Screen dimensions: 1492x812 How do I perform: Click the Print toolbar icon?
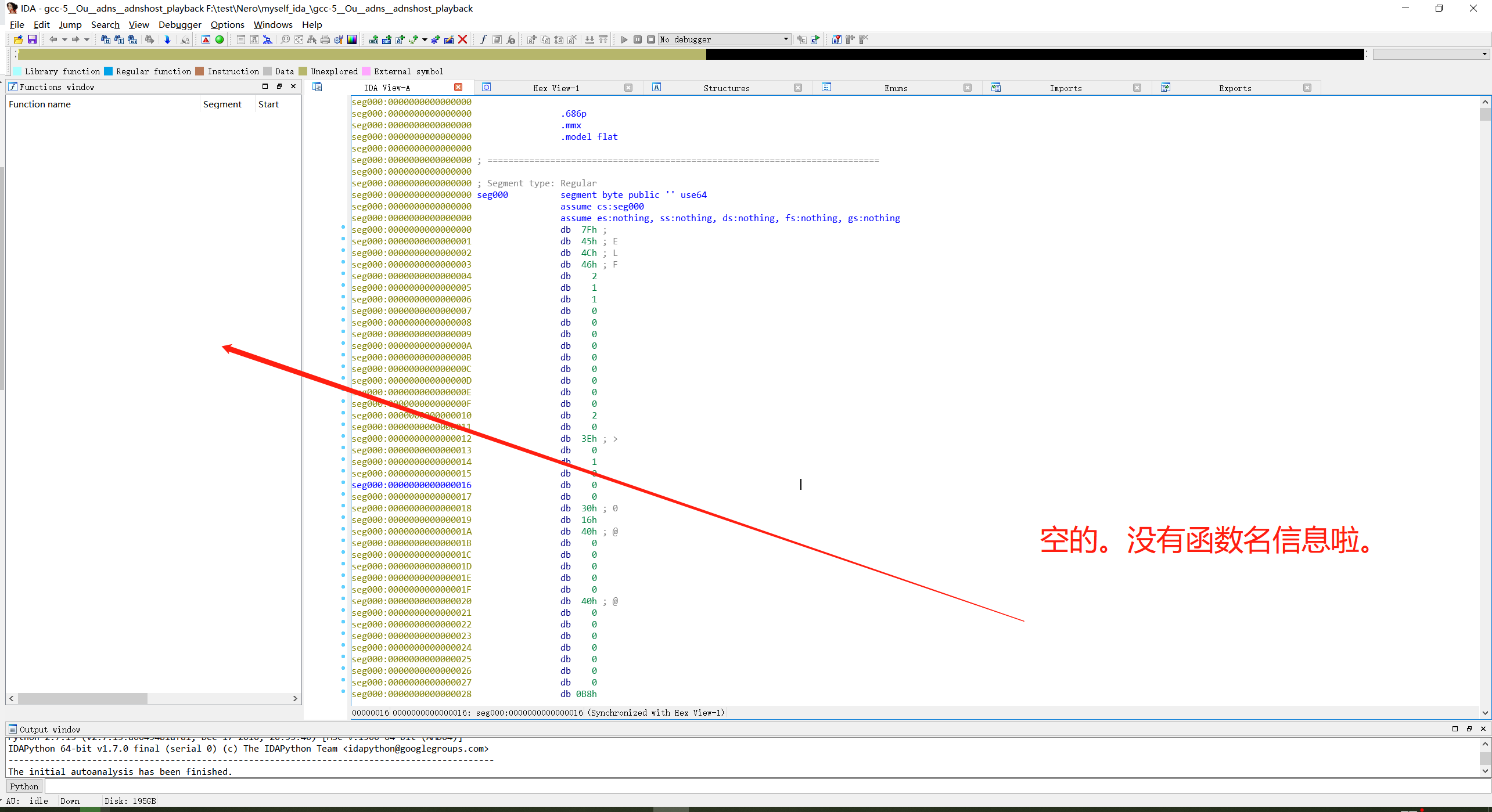coord(325,39)
